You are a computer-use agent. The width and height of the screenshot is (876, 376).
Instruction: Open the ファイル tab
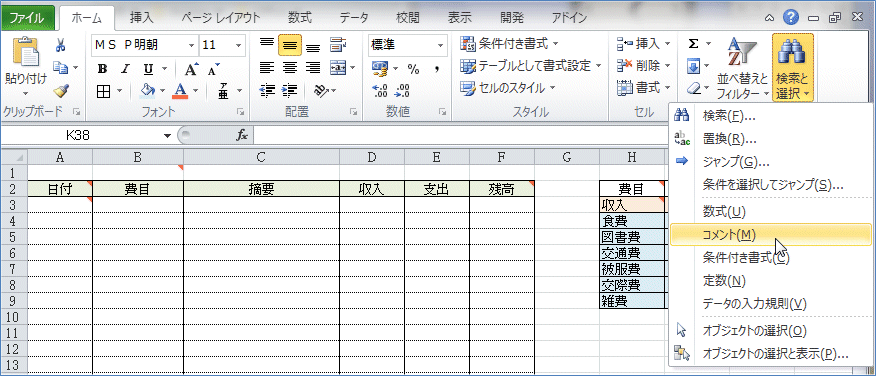[x=27, y=18]
